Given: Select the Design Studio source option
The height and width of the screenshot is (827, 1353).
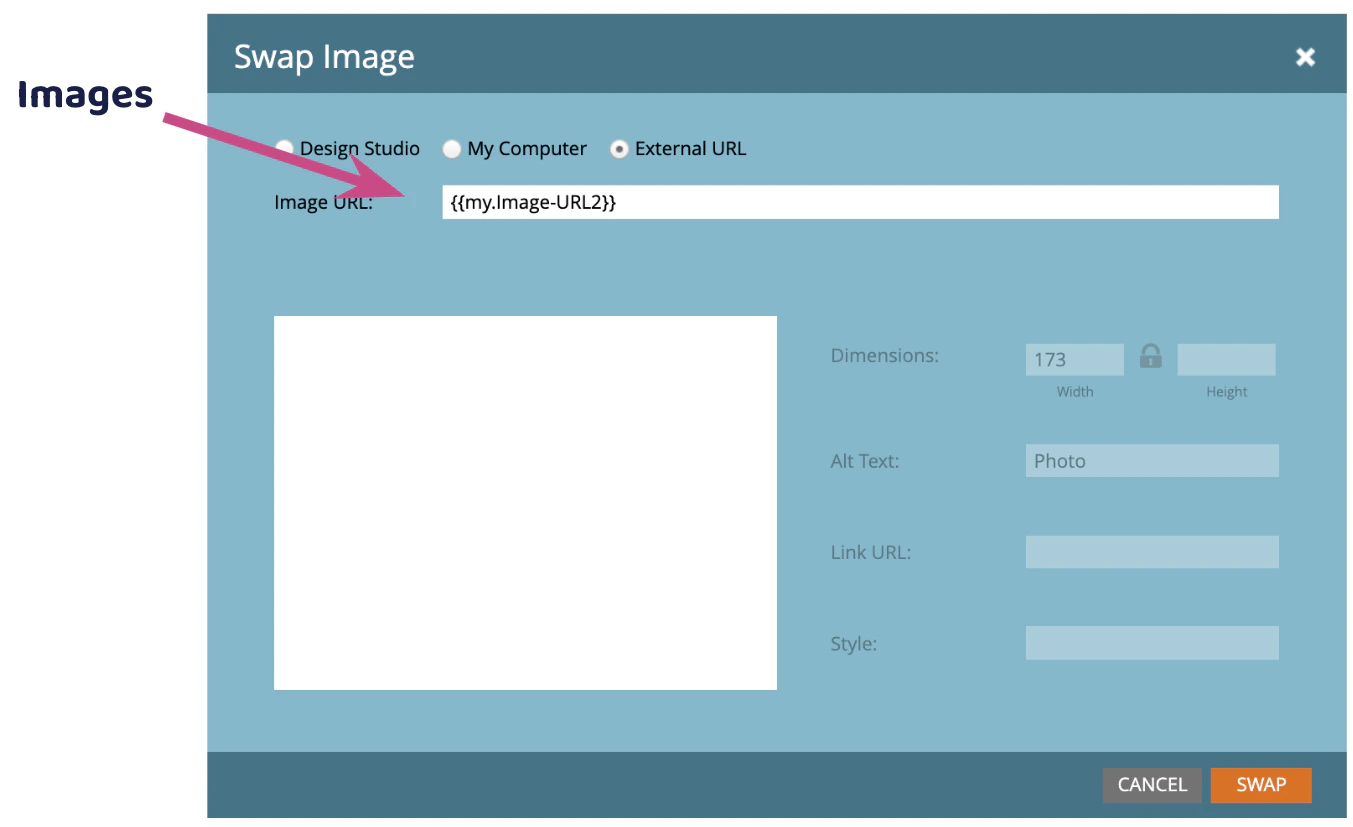Looking at the screenshot, I should pyautogui.click(x=284, y=147).
